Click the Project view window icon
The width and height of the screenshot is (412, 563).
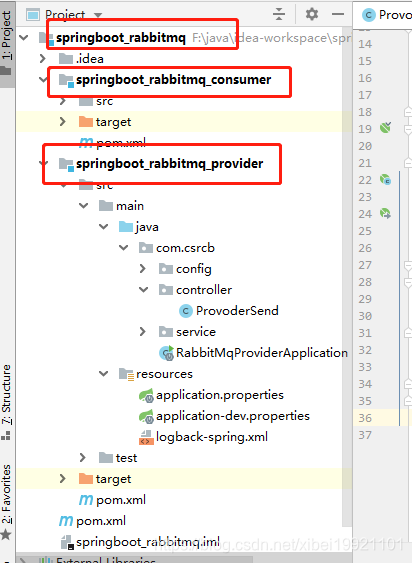pyautogui.click(x=33, y=15)
